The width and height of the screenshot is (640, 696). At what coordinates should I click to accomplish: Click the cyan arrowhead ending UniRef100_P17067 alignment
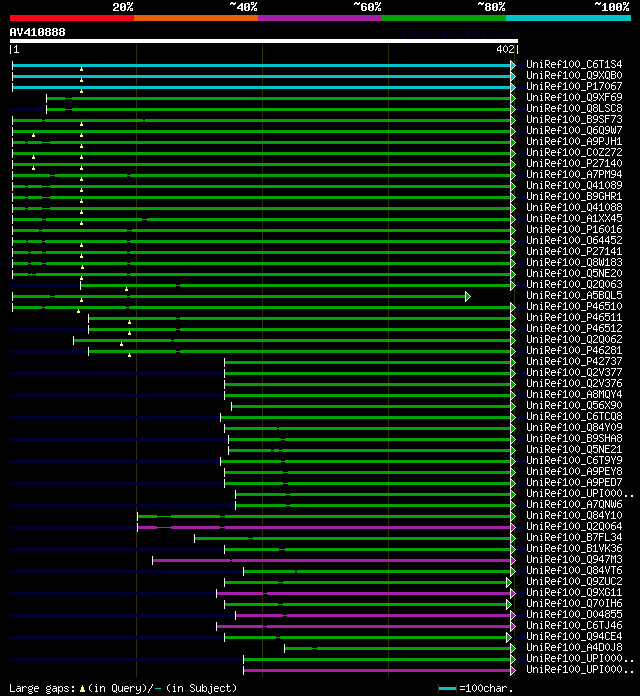coord(513,87)
